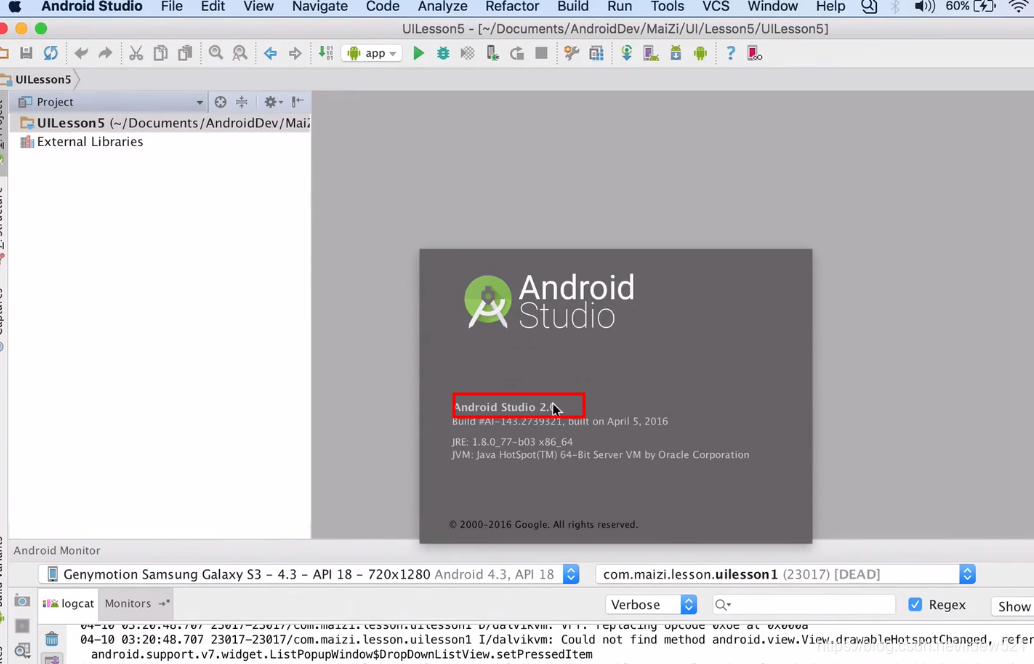The width and height of the screenshot is (1034, 664).
Task: Open Genymotion device selector dropdown
Action: point(309,574)
